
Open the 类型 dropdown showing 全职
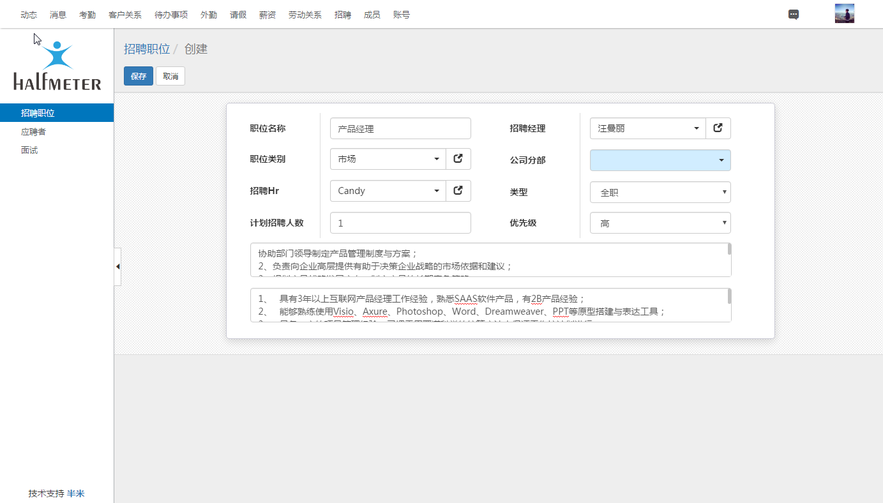[x=660, y=192]
